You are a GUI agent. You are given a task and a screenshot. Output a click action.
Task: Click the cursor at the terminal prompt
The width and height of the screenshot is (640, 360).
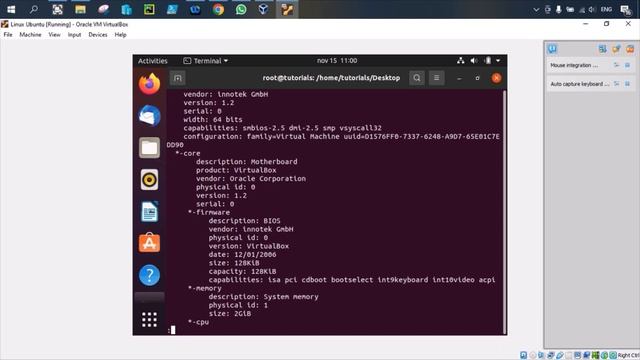(x=173, y=330)
